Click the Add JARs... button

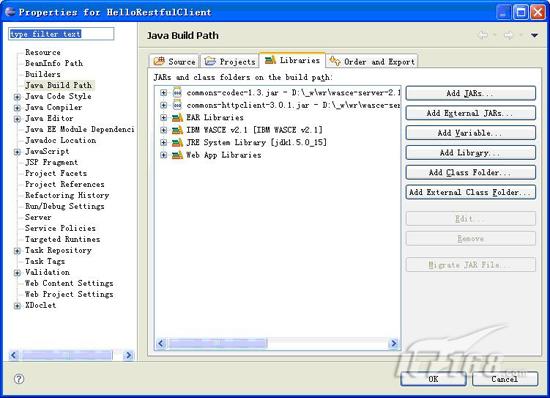pyautogui.click(x=470, y=93)
